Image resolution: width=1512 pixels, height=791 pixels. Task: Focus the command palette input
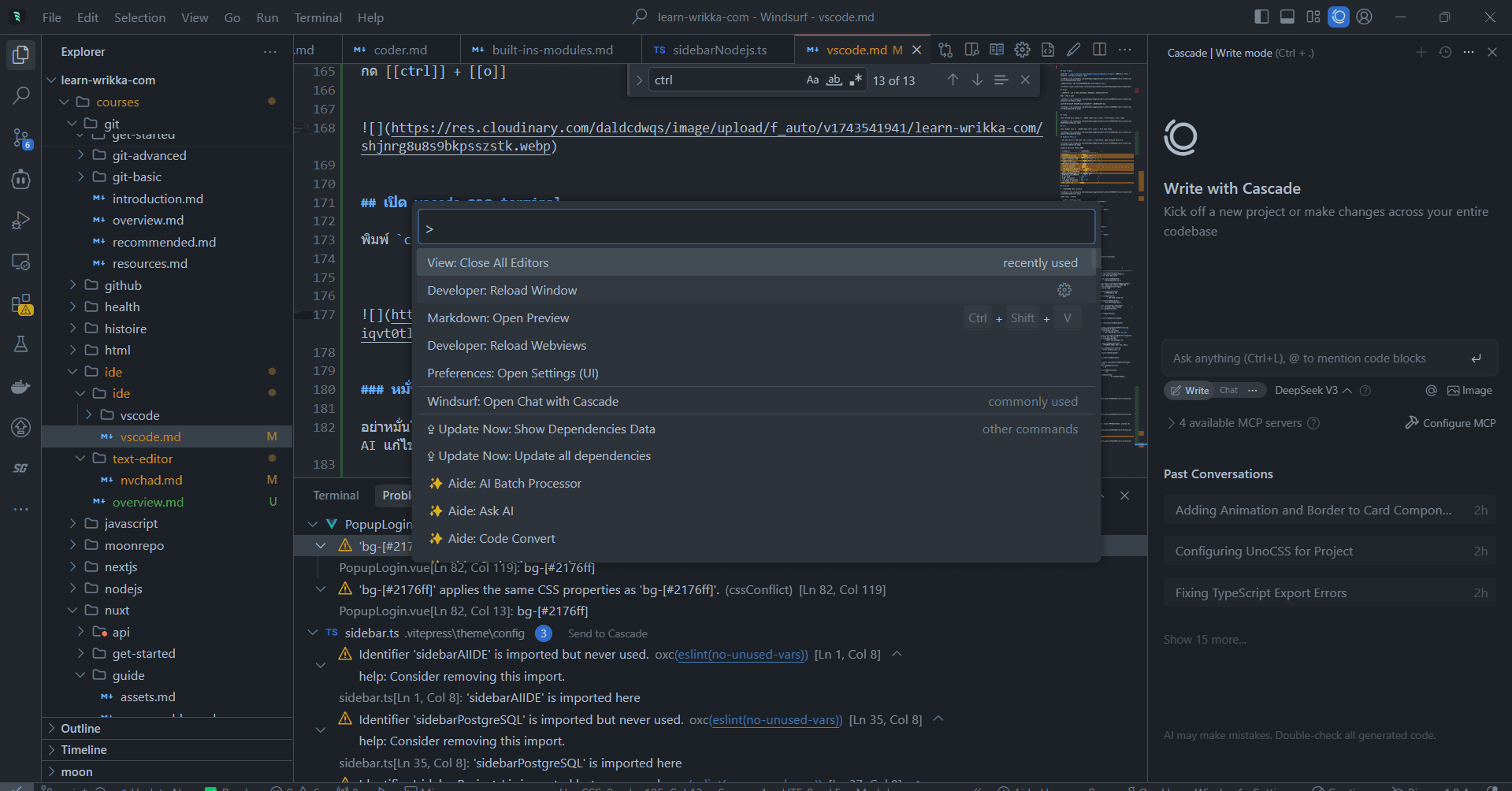click(x=756, y=228)
